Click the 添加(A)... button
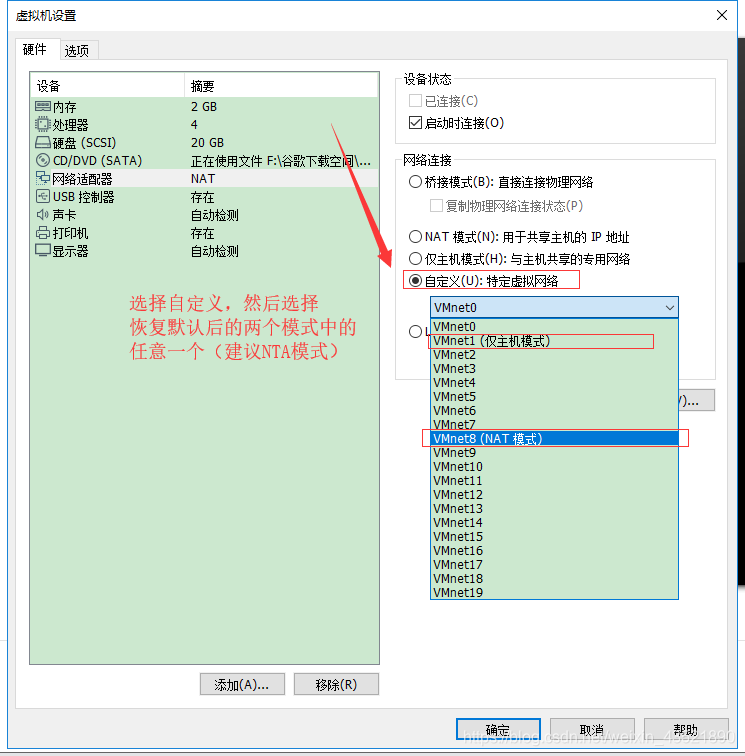Screen dimensions: 745x756 pos(242,684)
